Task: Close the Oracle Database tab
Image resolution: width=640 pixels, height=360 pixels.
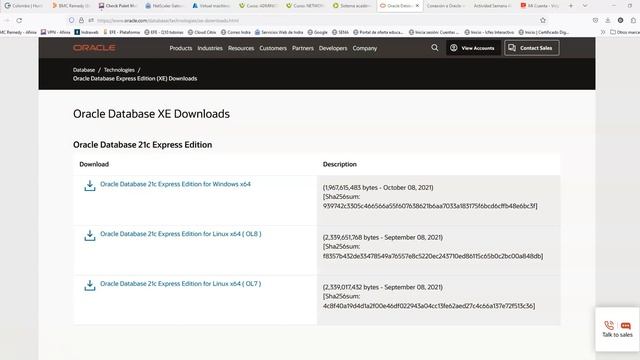Action: (x=417, y=6)
